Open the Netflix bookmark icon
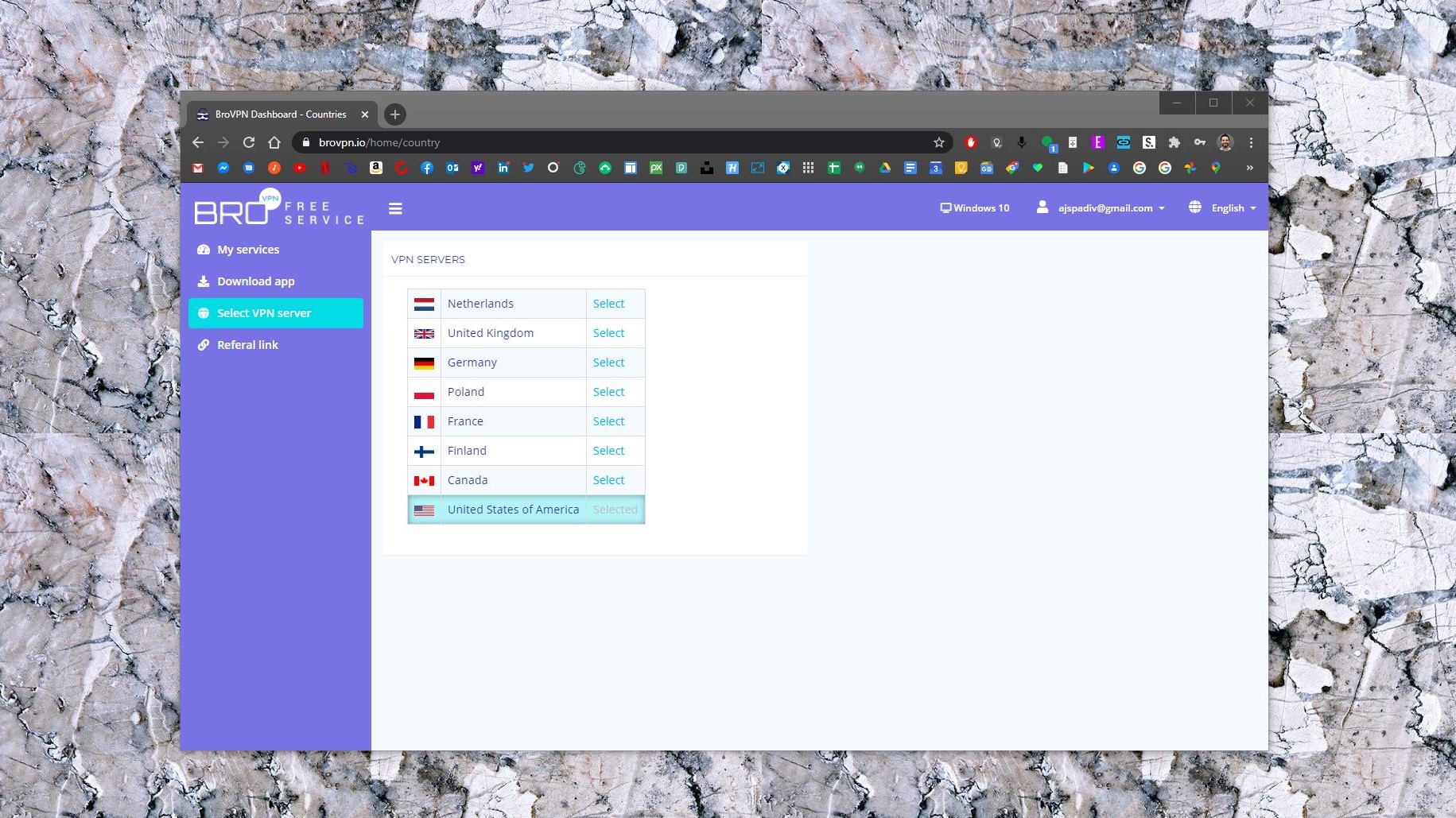The width and height of the screenshot is (1456, 818). 325,168
